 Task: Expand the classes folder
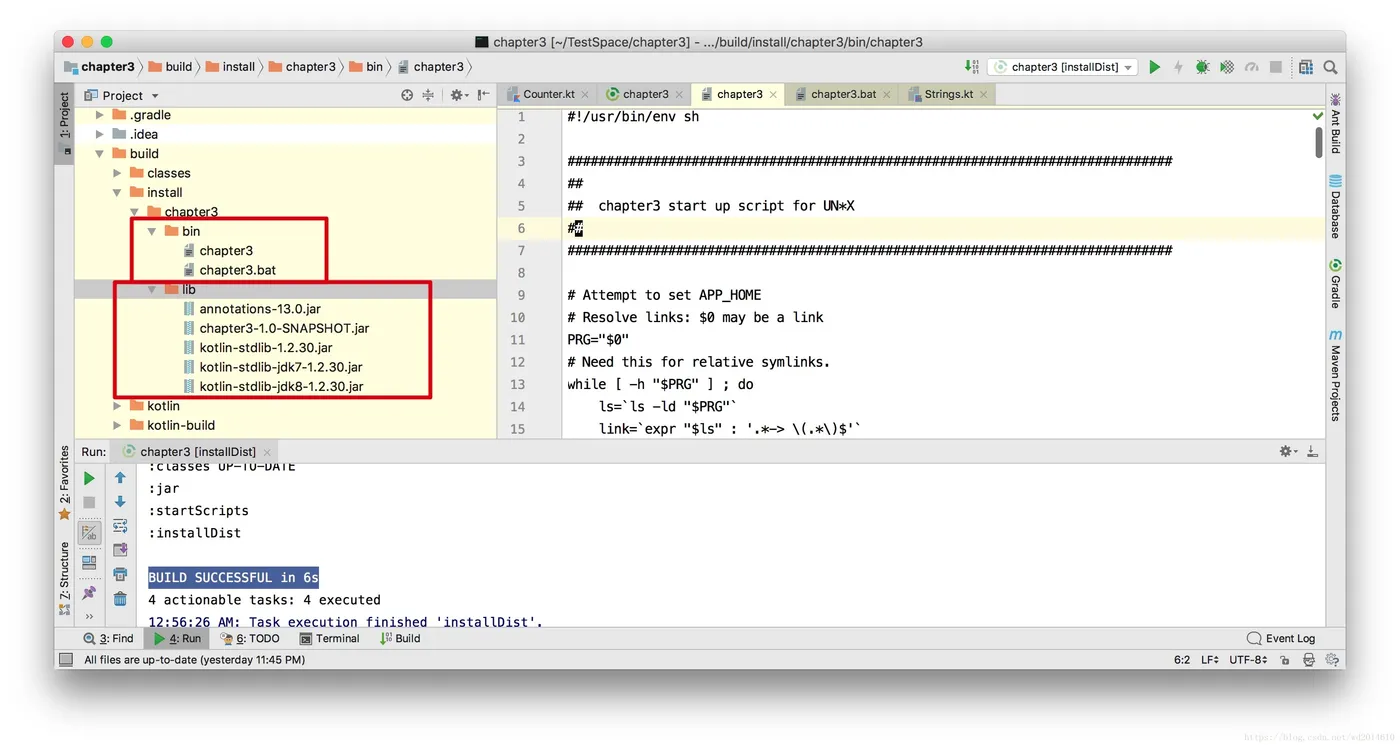117,173
